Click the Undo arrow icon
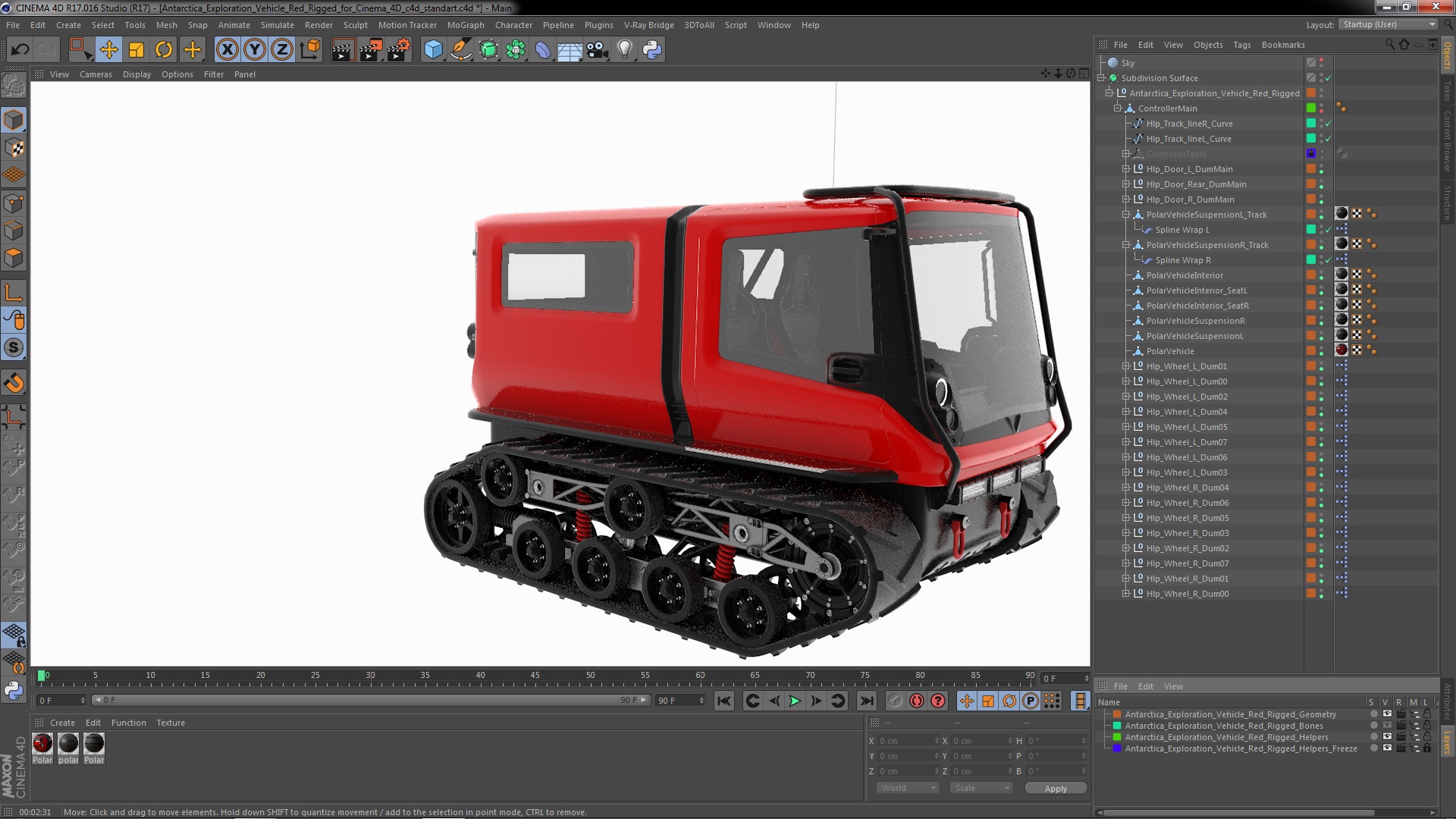Image resolution: width=1456 pixels, height=819 pixels. tap(20, 50)
